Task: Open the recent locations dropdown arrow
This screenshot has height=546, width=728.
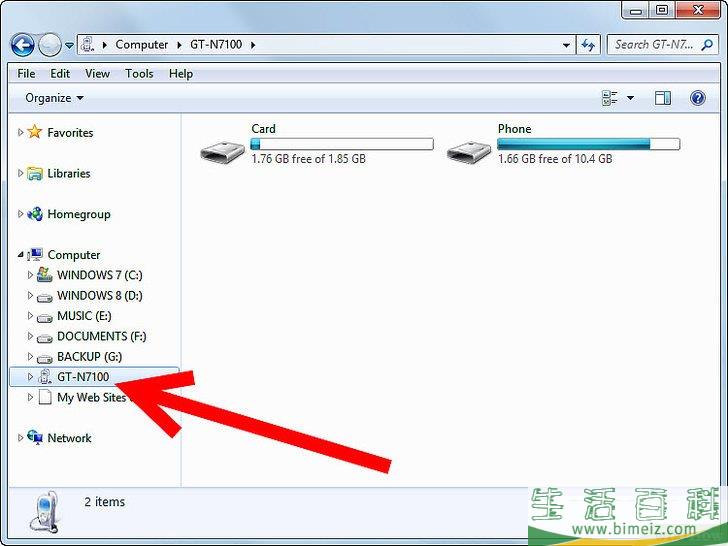Action: click(x=69, y=46)
